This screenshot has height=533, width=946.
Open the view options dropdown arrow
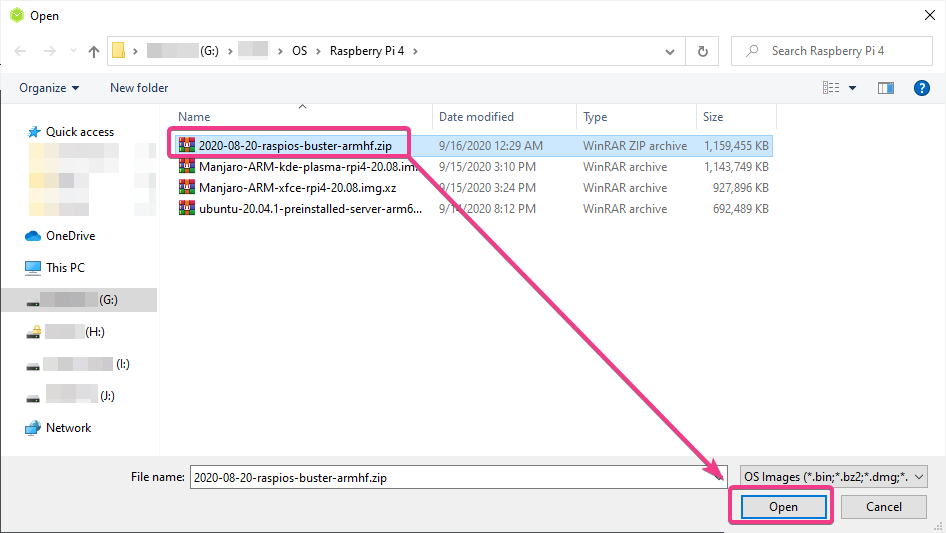[853, 88]
